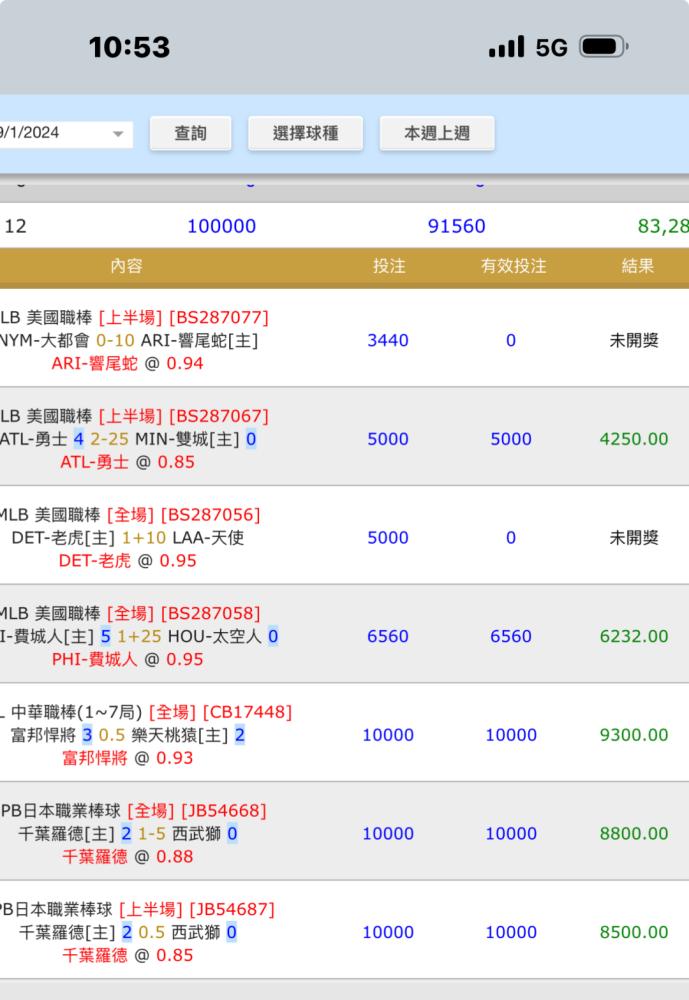Click summary valid bet 91560
Screen dimensions: 689x1000
click(x=457, y=226)
